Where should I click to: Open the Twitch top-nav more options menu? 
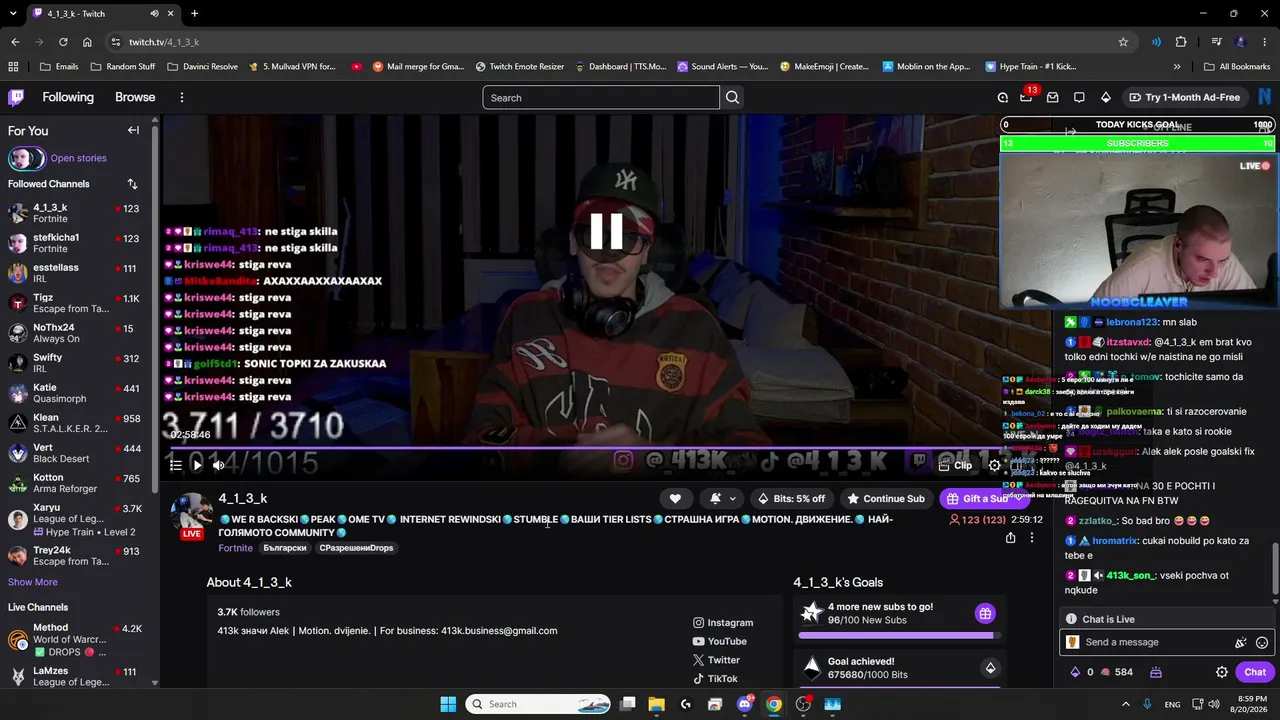pyautogui.click(x=181, y=97)
